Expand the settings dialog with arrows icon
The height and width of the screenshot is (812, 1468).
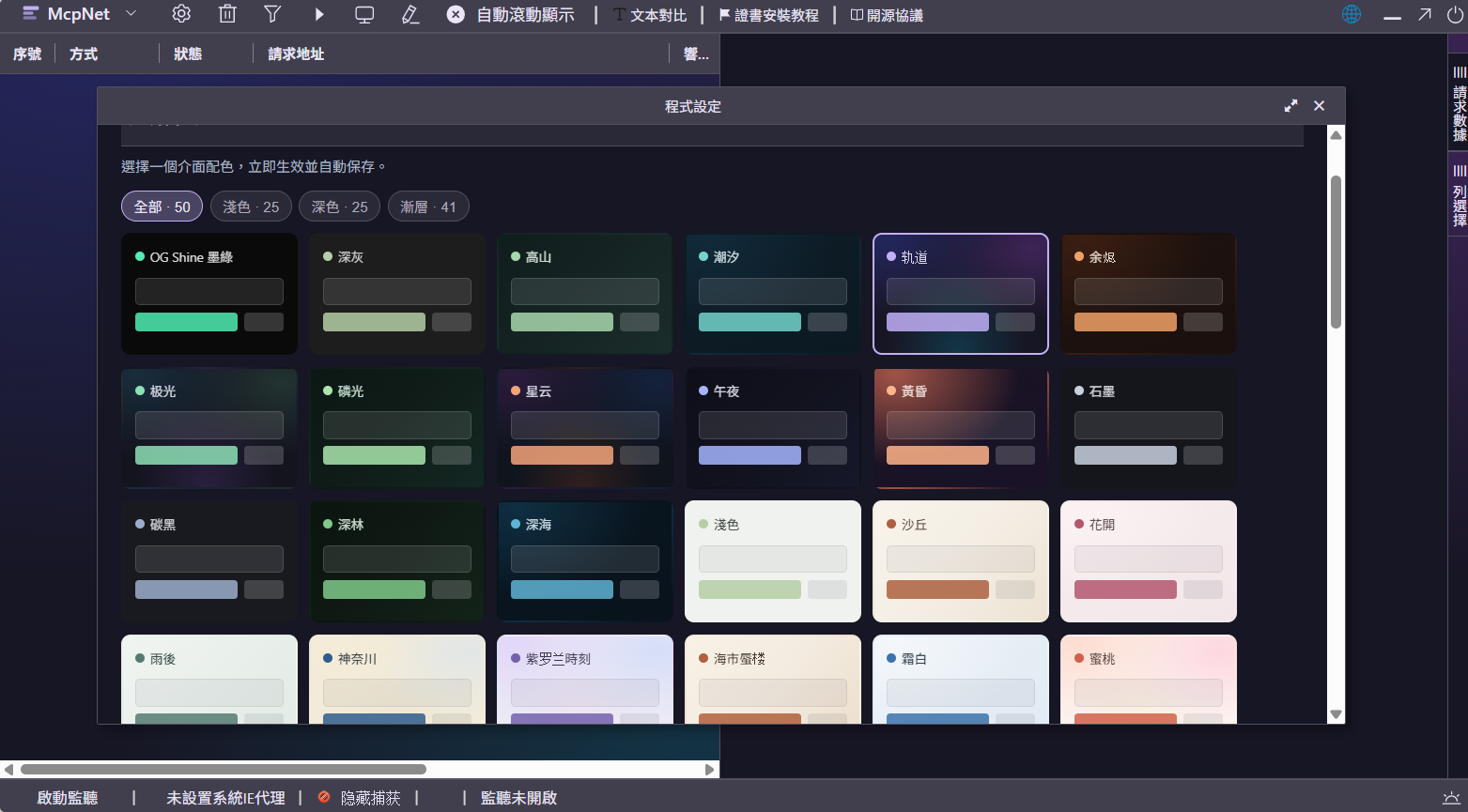[x=1291, y=106]
